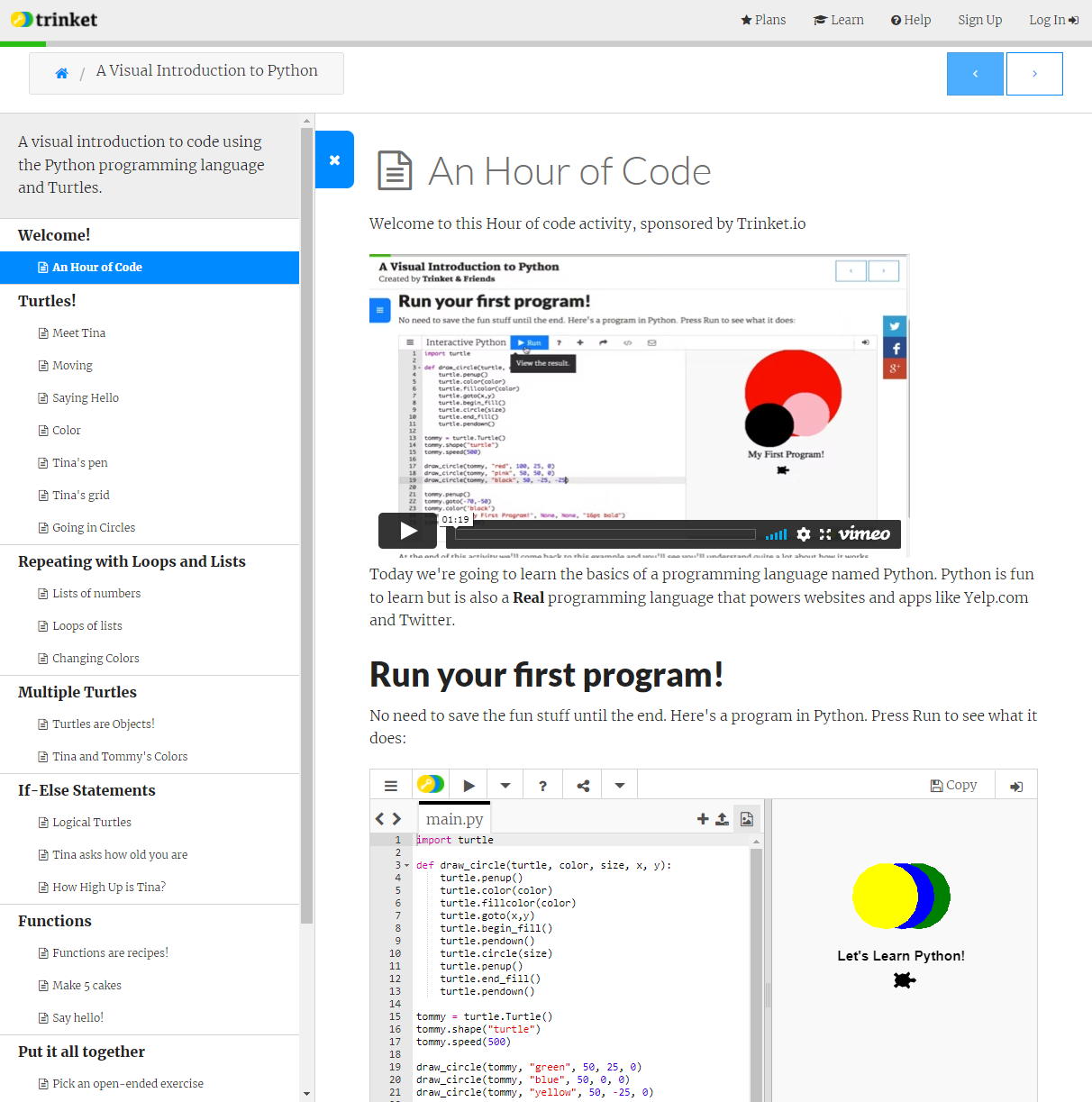Screen dimensions: 1092x1102
Task: Click the help question mark in editor
Action: [x=542, y=786]
